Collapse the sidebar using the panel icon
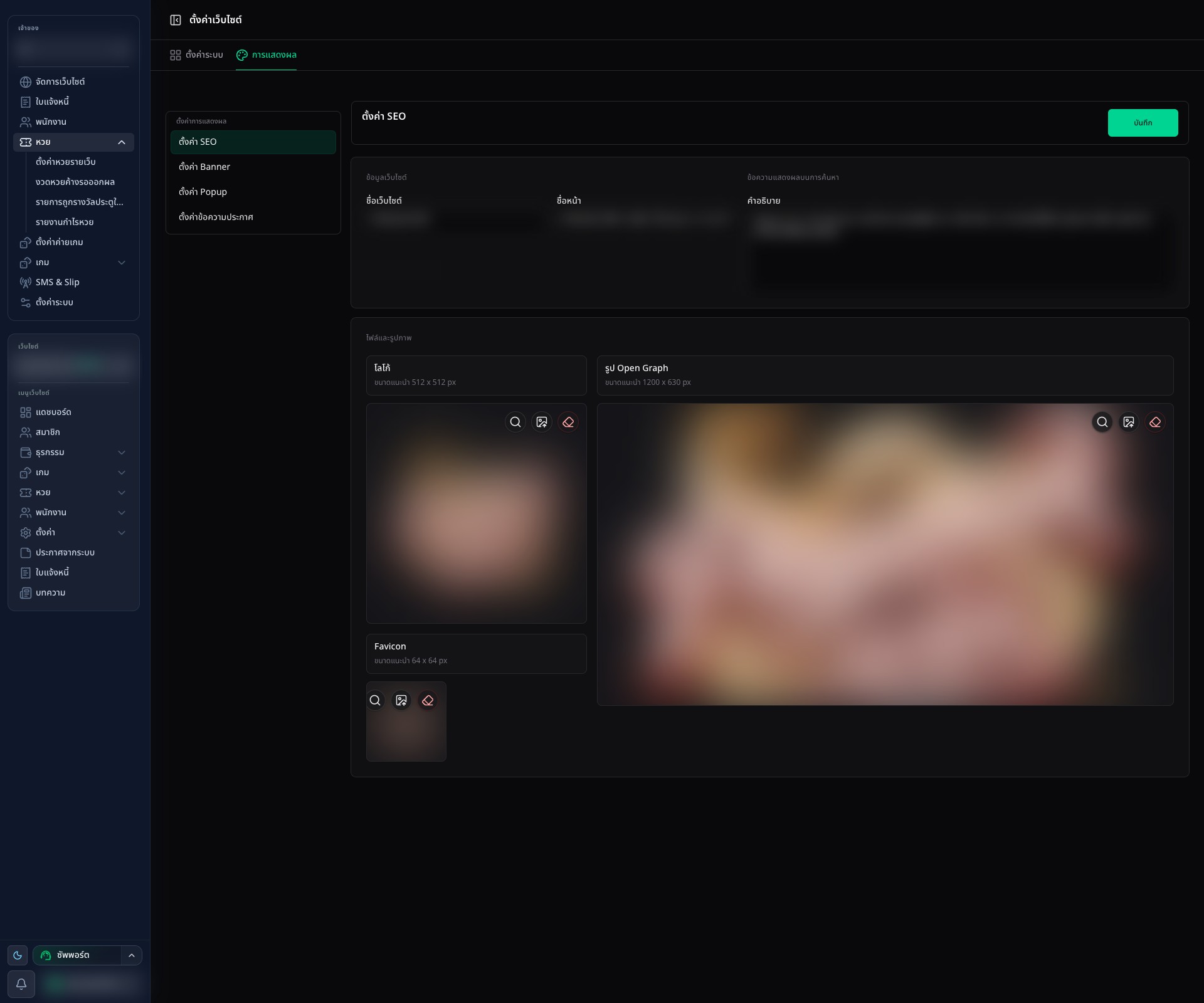This screenshot has width=1204, height=1003. coord(176,20)
